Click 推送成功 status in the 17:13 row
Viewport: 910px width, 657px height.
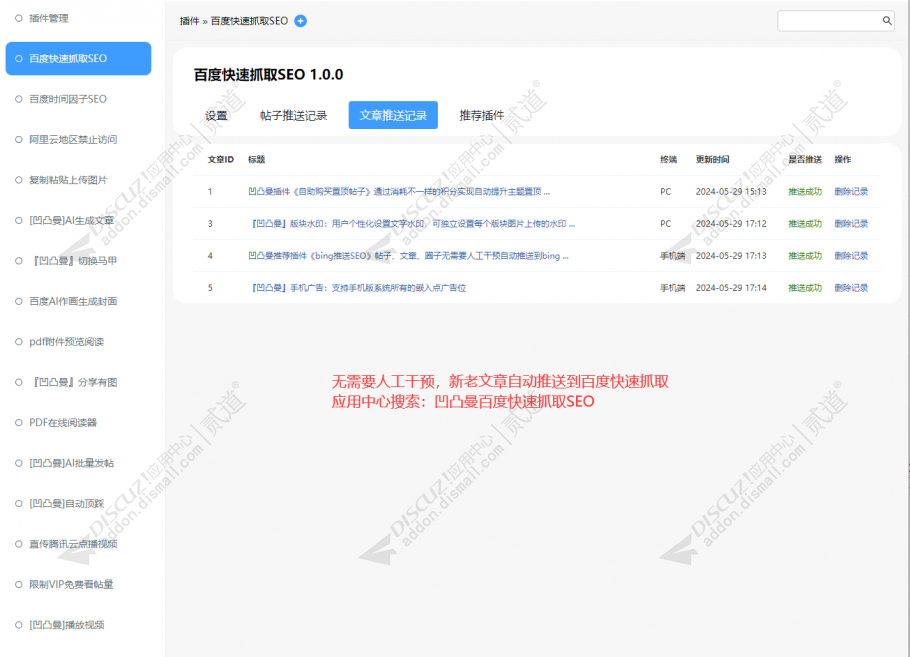pos(805,256)
